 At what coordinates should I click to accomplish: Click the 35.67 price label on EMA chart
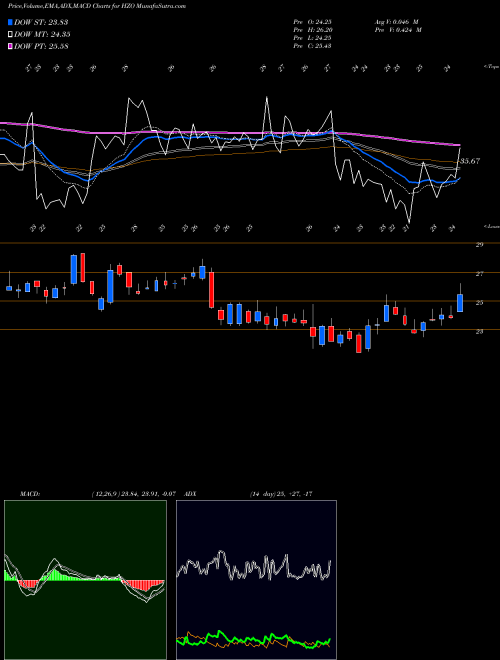point(470,161)
